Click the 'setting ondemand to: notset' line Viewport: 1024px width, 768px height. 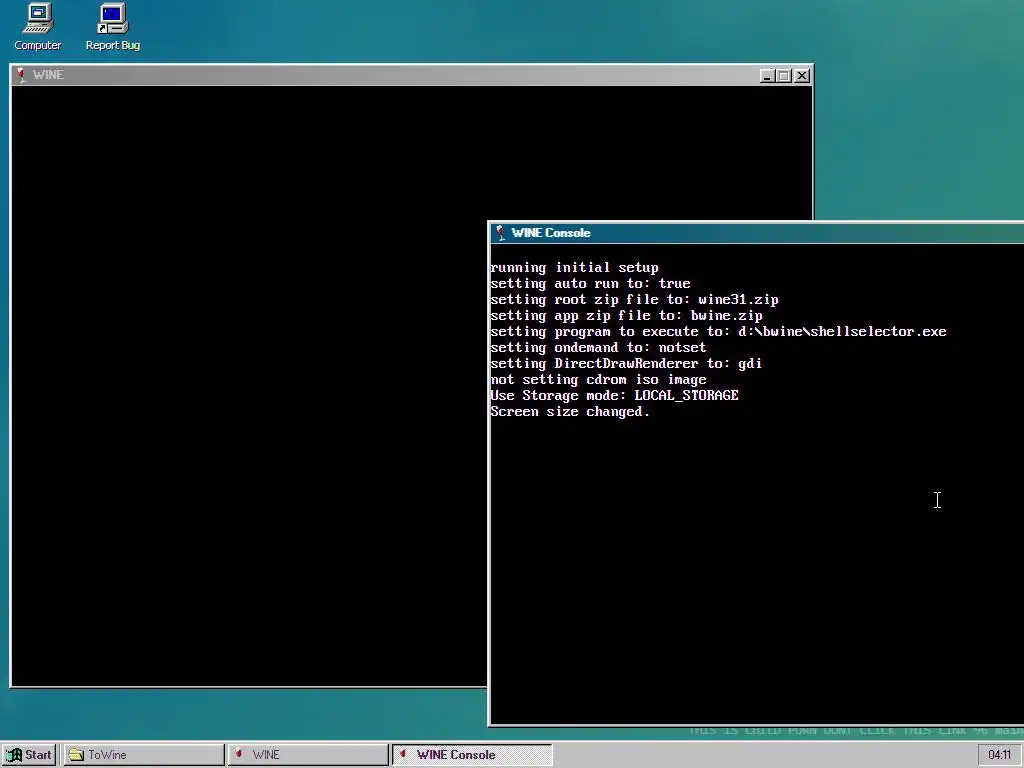(x=598, y=347)
